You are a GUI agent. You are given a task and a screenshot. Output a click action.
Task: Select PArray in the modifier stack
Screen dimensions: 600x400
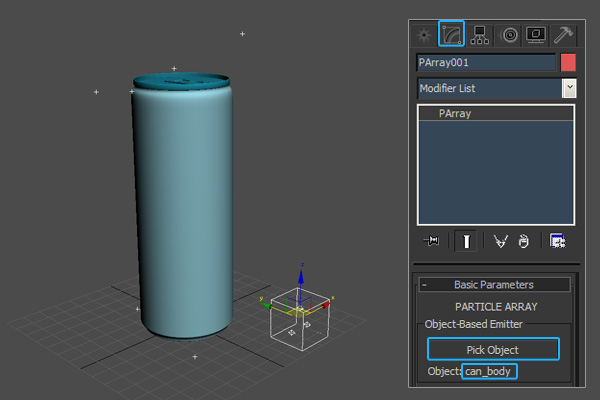pos(455,114)
